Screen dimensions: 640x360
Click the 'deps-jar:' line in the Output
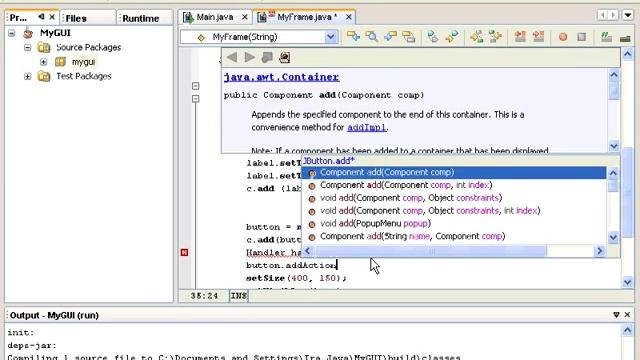32,346
